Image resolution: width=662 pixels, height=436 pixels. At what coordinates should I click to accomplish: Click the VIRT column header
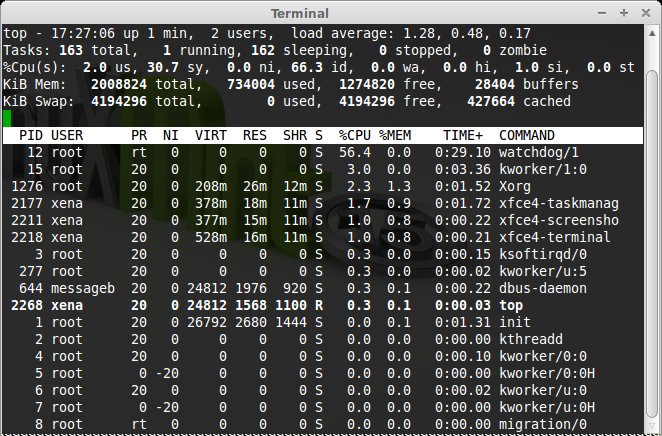tap(211, 135)
